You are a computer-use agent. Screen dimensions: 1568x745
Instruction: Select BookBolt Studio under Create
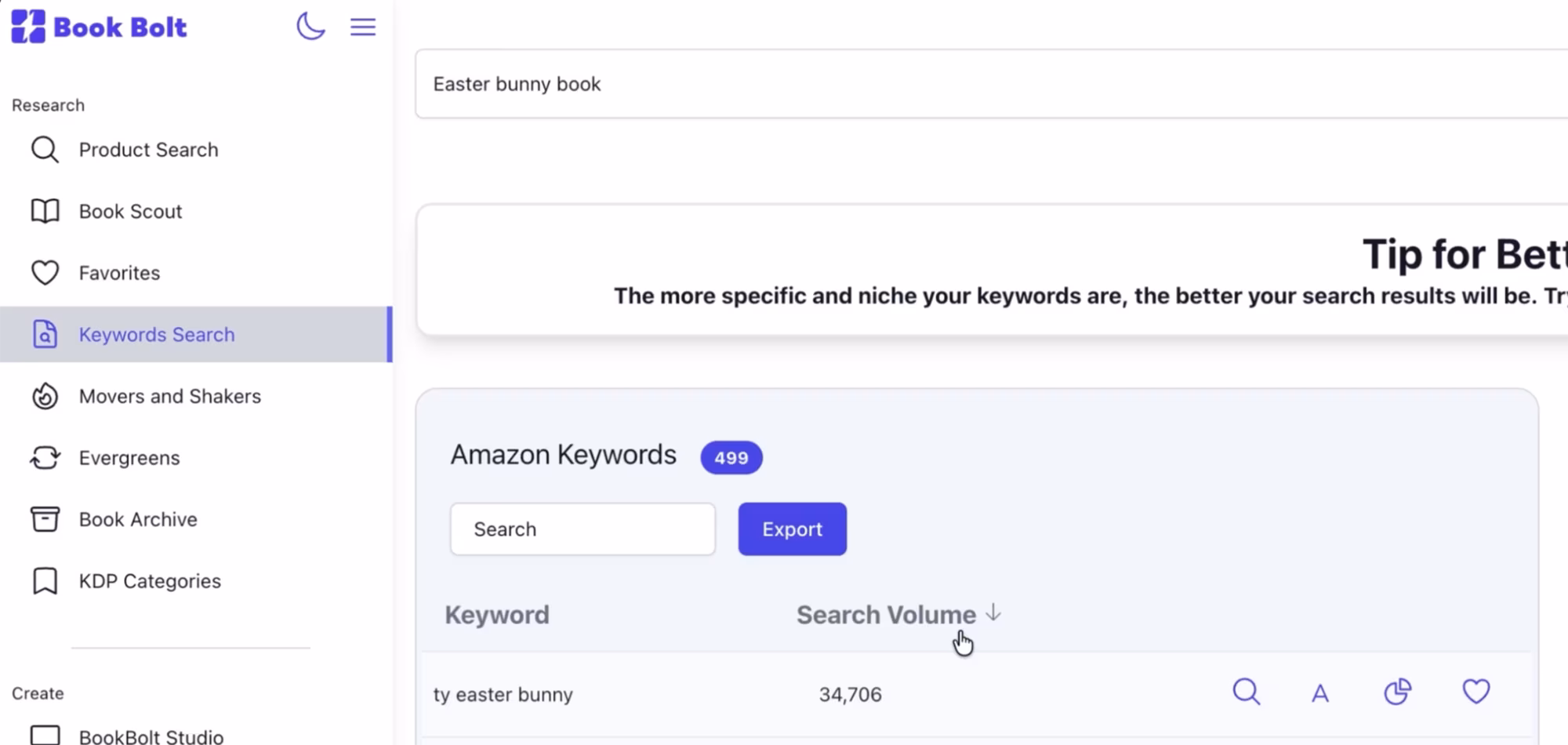coord(151,736)
